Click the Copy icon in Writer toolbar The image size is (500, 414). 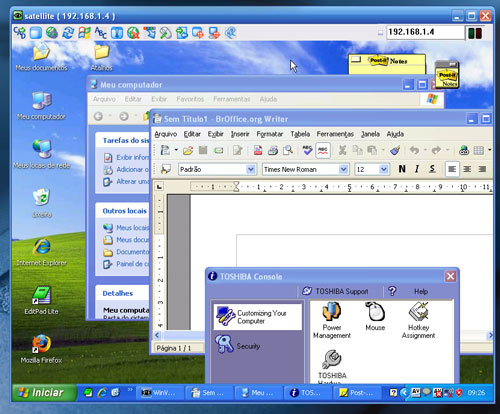pos(357,150)
